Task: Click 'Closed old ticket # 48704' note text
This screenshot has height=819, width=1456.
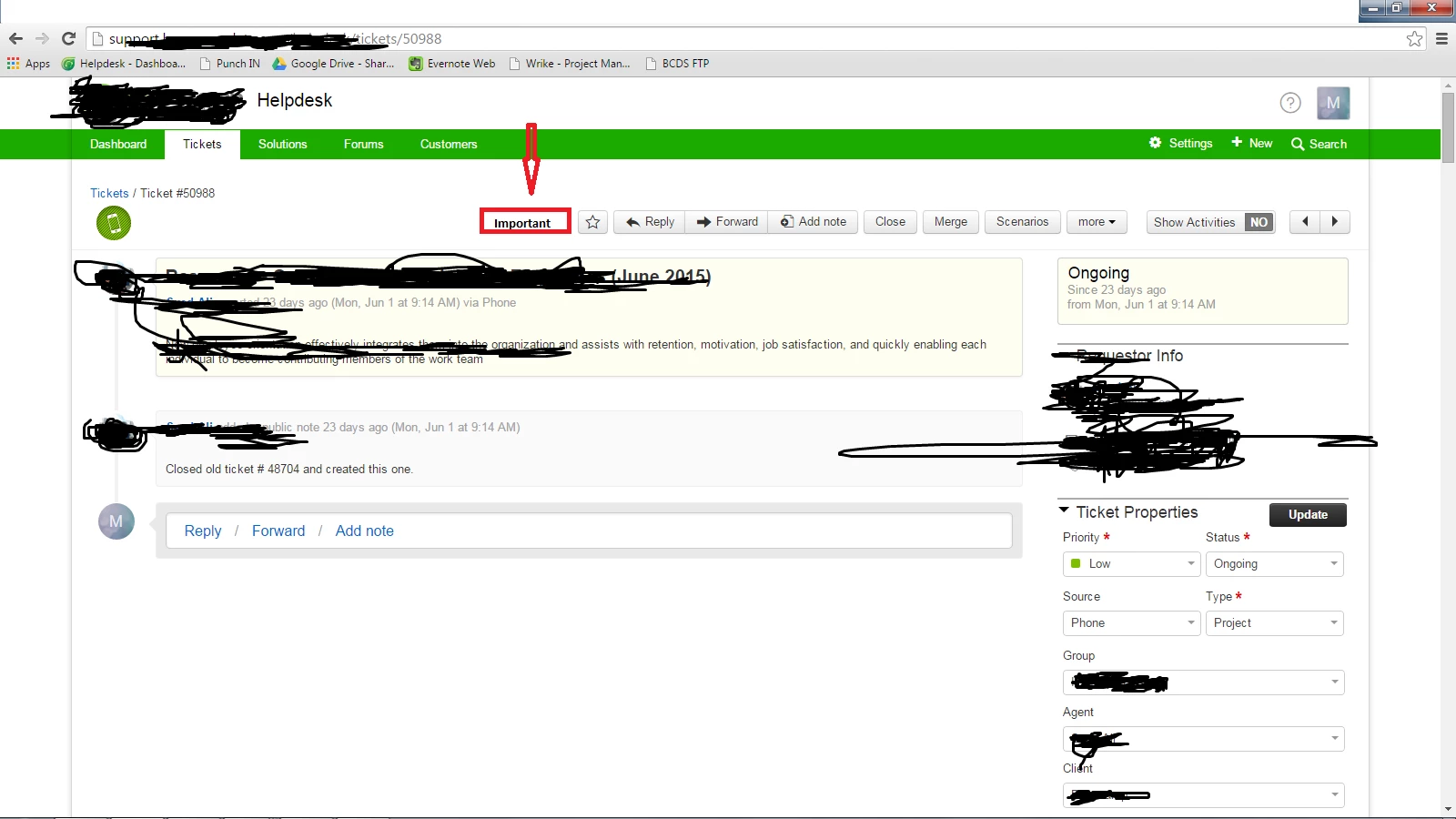Action: point(289,470)
